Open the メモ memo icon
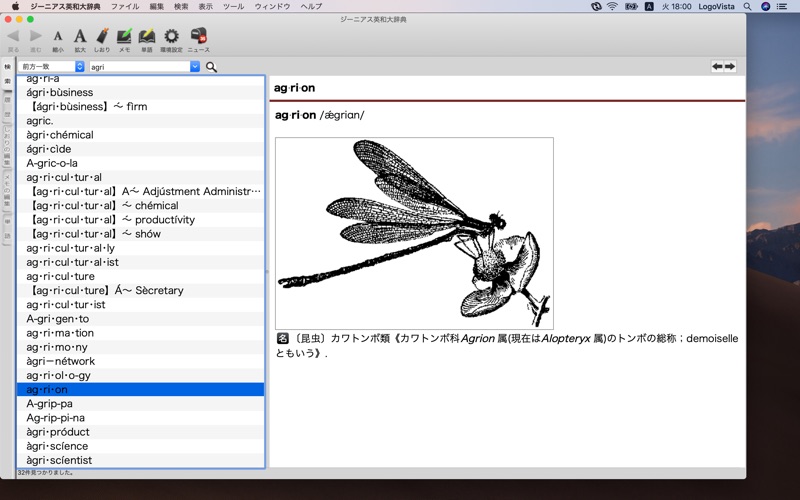 point(124,36)
